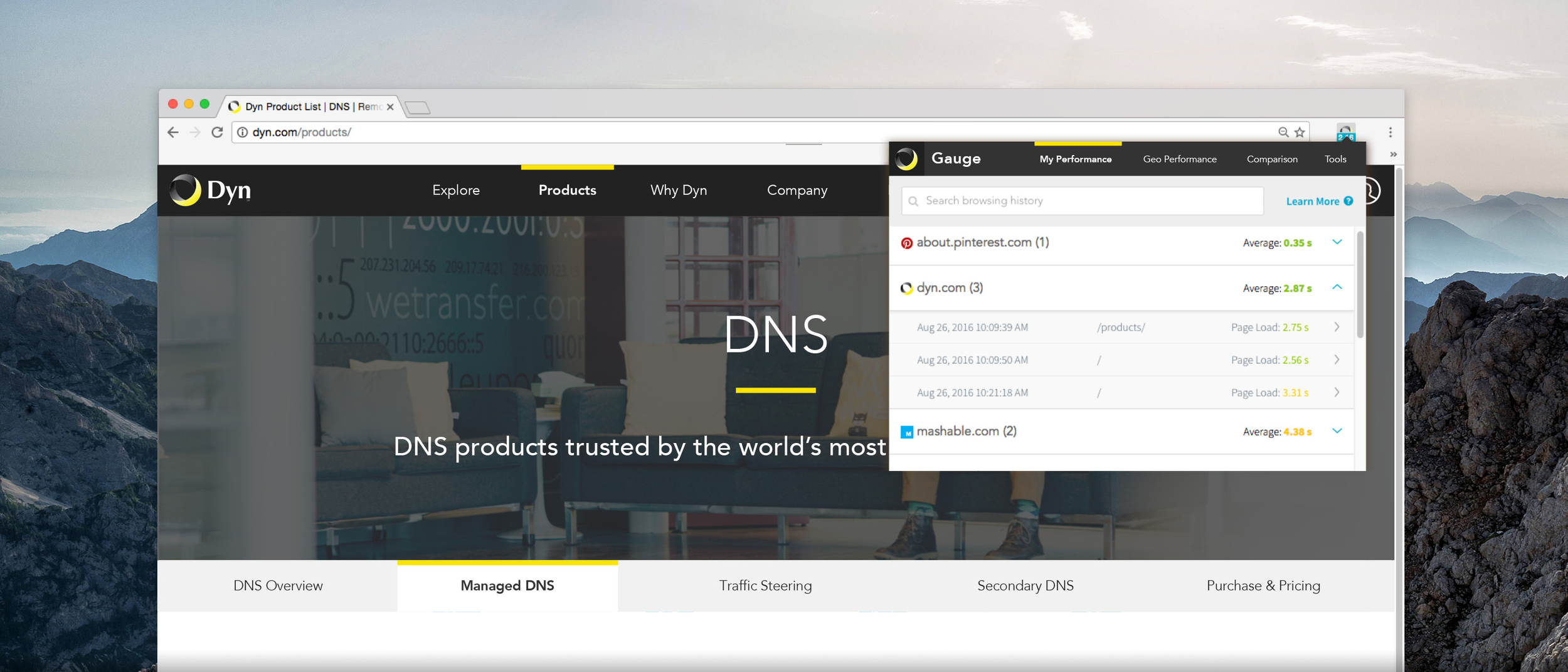Screen dimensions: 1568x672
Task: Collapse the dyn.com entry
Action: (x=1337, y=287)
